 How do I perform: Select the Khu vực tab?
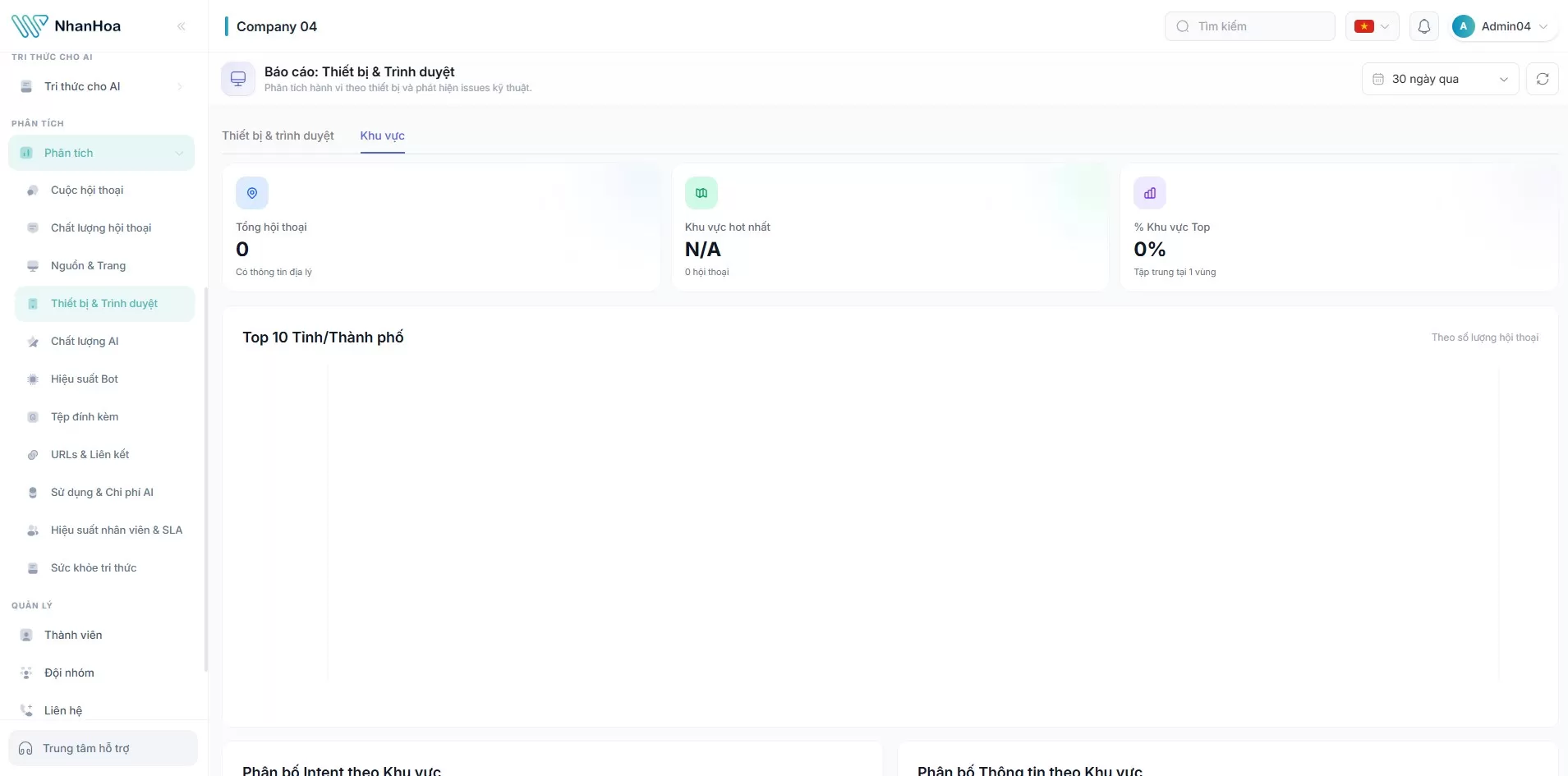382,135
